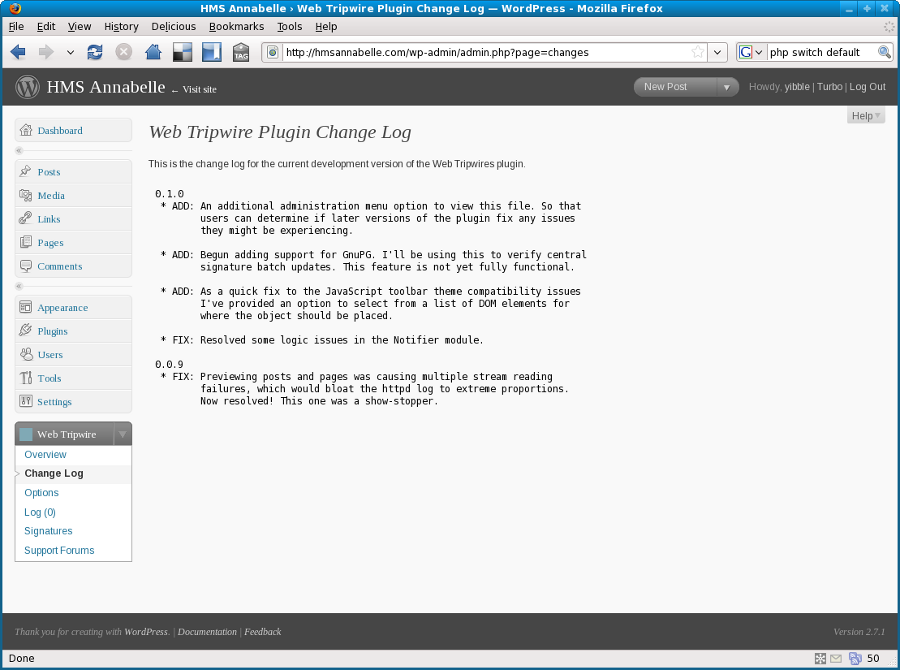Open the File menu

(x=16, y=26)
